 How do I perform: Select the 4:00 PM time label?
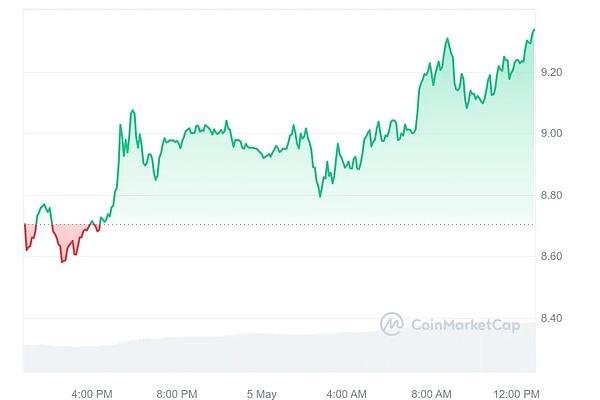pyautogui.click(x=93, y=394)
